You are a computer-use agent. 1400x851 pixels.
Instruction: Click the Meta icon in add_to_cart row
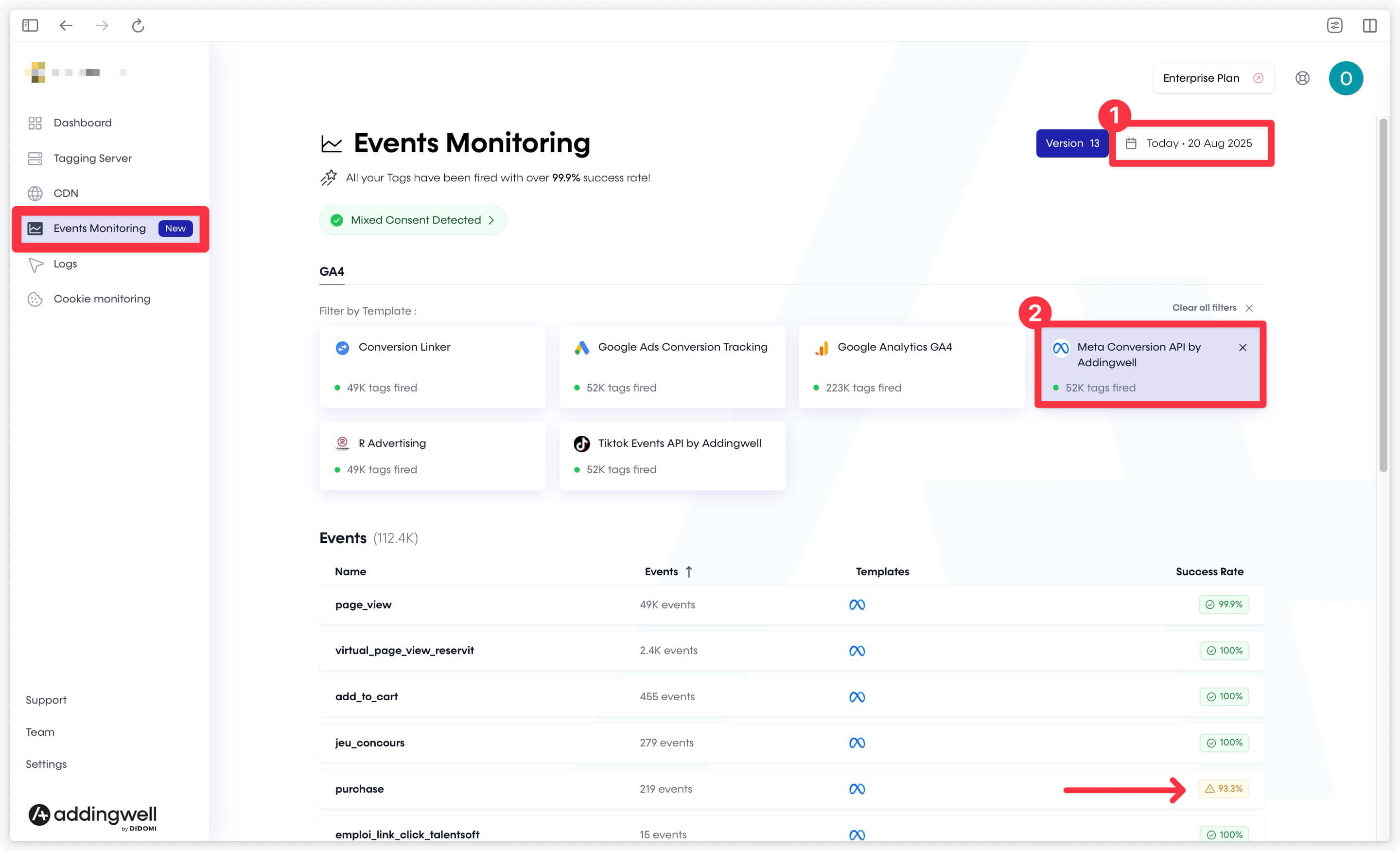click(x=857, y=696)
